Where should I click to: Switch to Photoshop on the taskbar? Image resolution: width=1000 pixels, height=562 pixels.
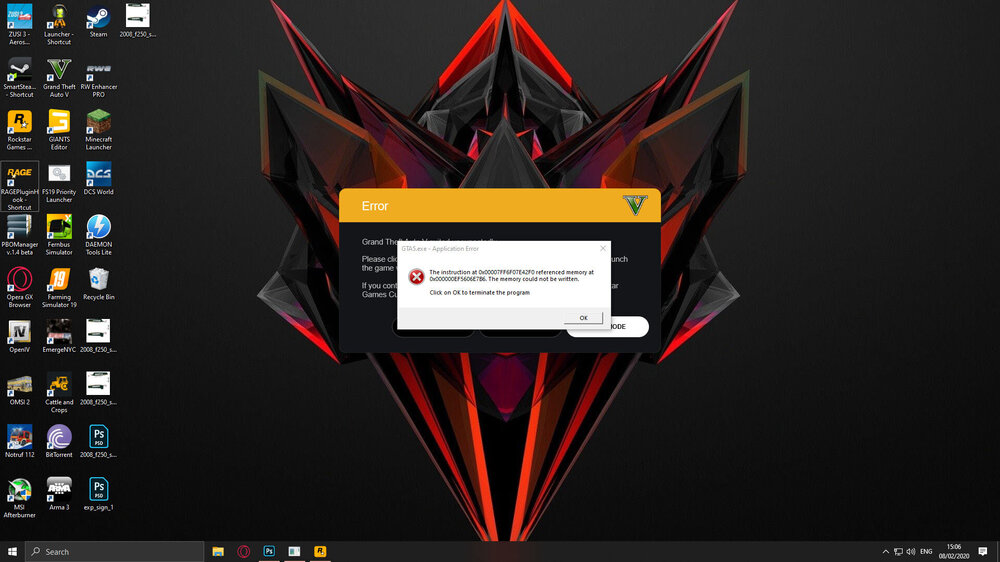pyautogui.click(x=269, y=551)
